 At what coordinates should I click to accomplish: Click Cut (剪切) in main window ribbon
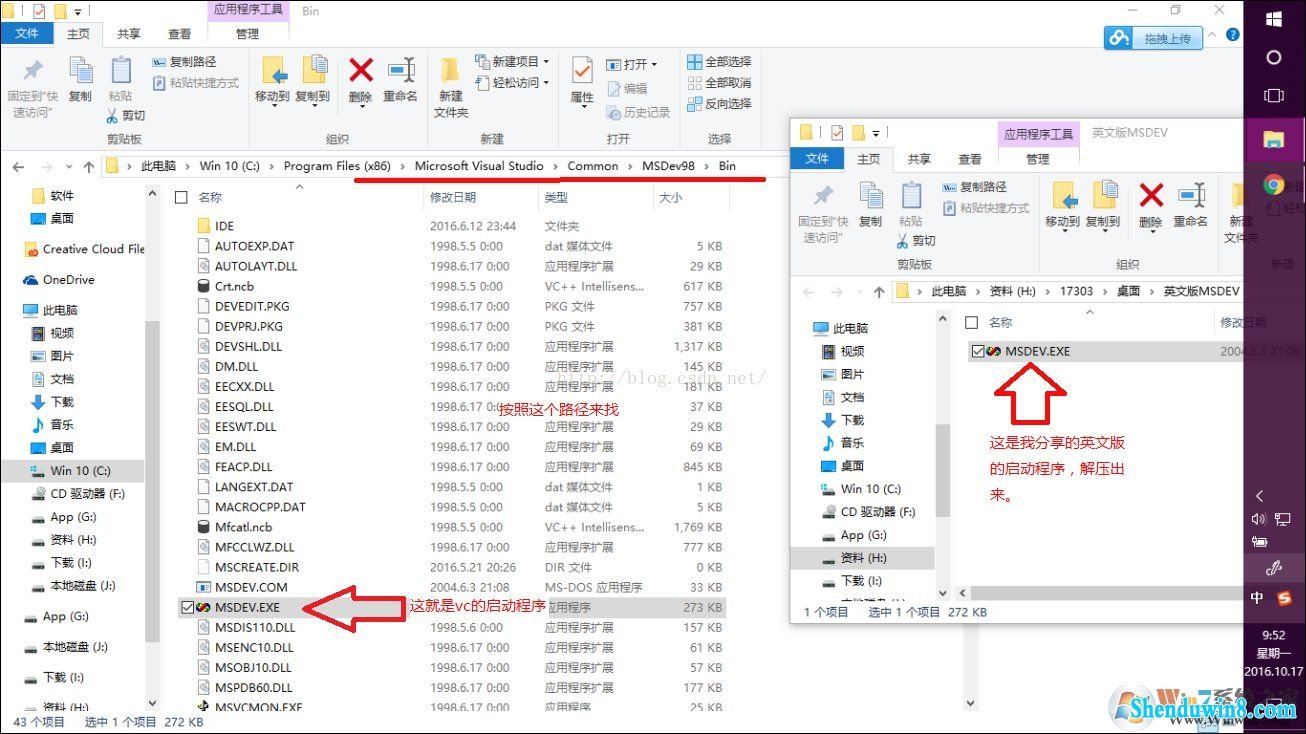click(x=127, y=116)
